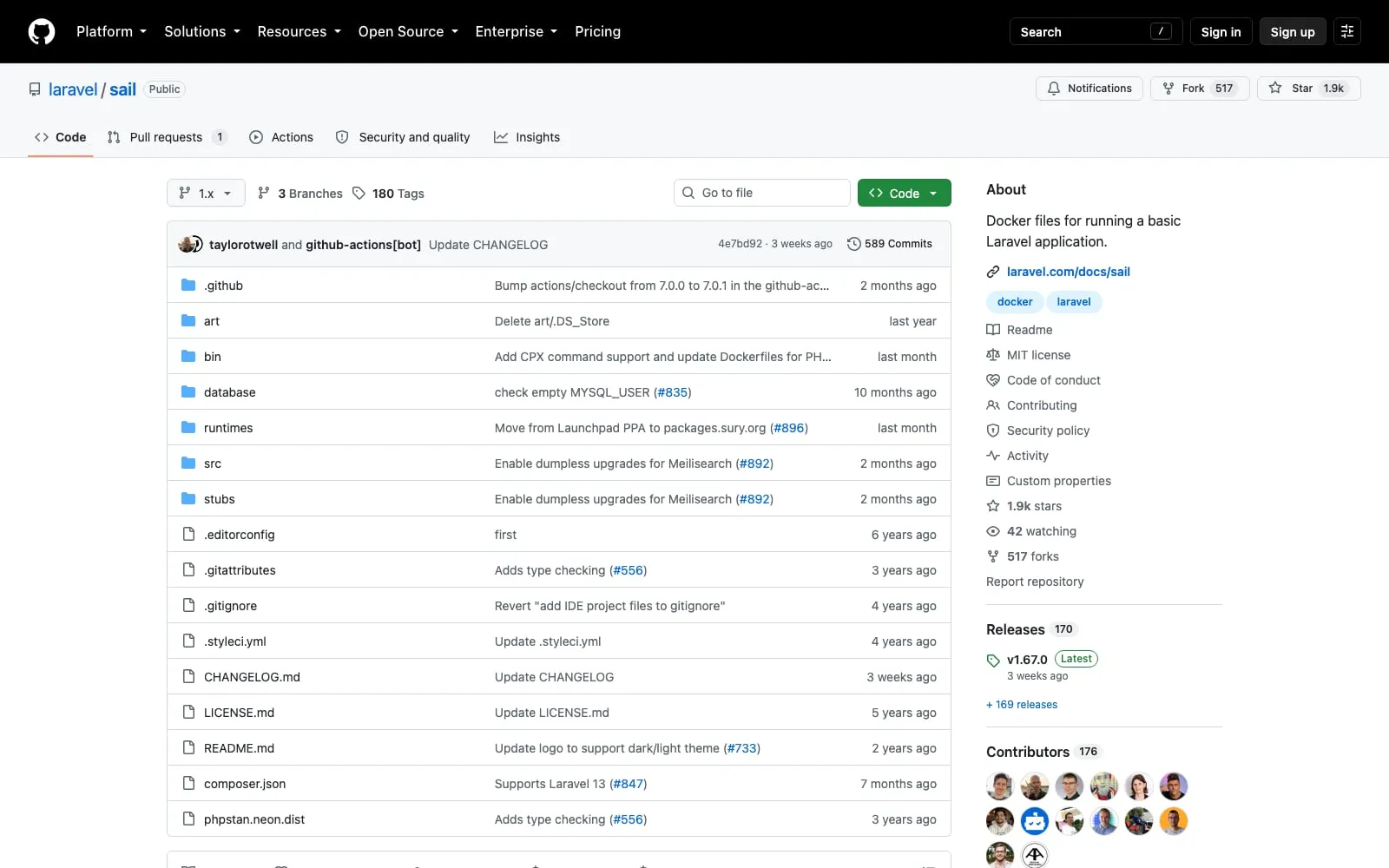1389x868 pixels.
Task: View the 589 Commits history link
Action: pos(890,244)
